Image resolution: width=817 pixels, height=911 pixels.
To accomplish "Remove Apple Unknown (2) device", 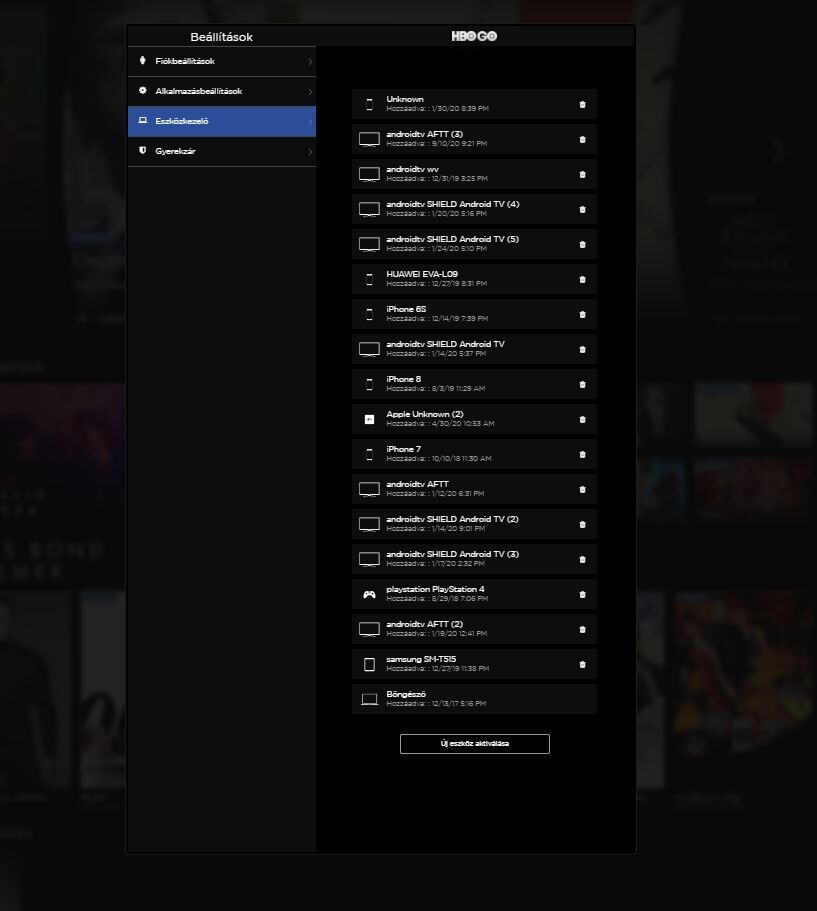I will 582,419.
